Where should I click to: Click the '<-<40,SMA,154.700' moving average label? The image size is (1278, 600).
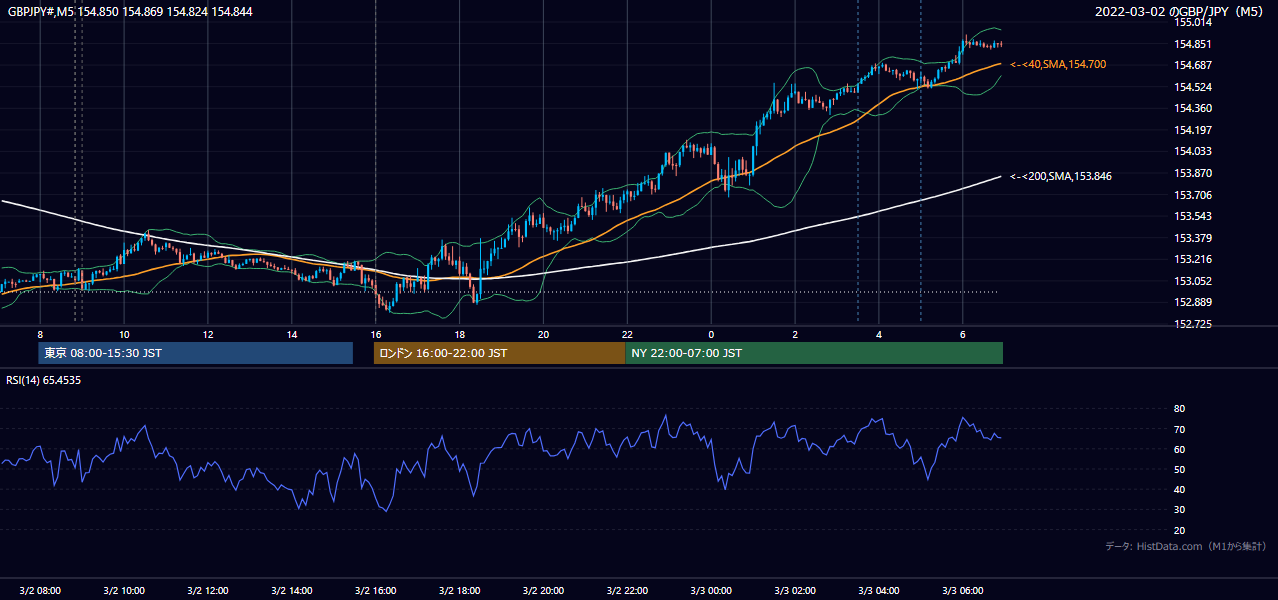1058,64
